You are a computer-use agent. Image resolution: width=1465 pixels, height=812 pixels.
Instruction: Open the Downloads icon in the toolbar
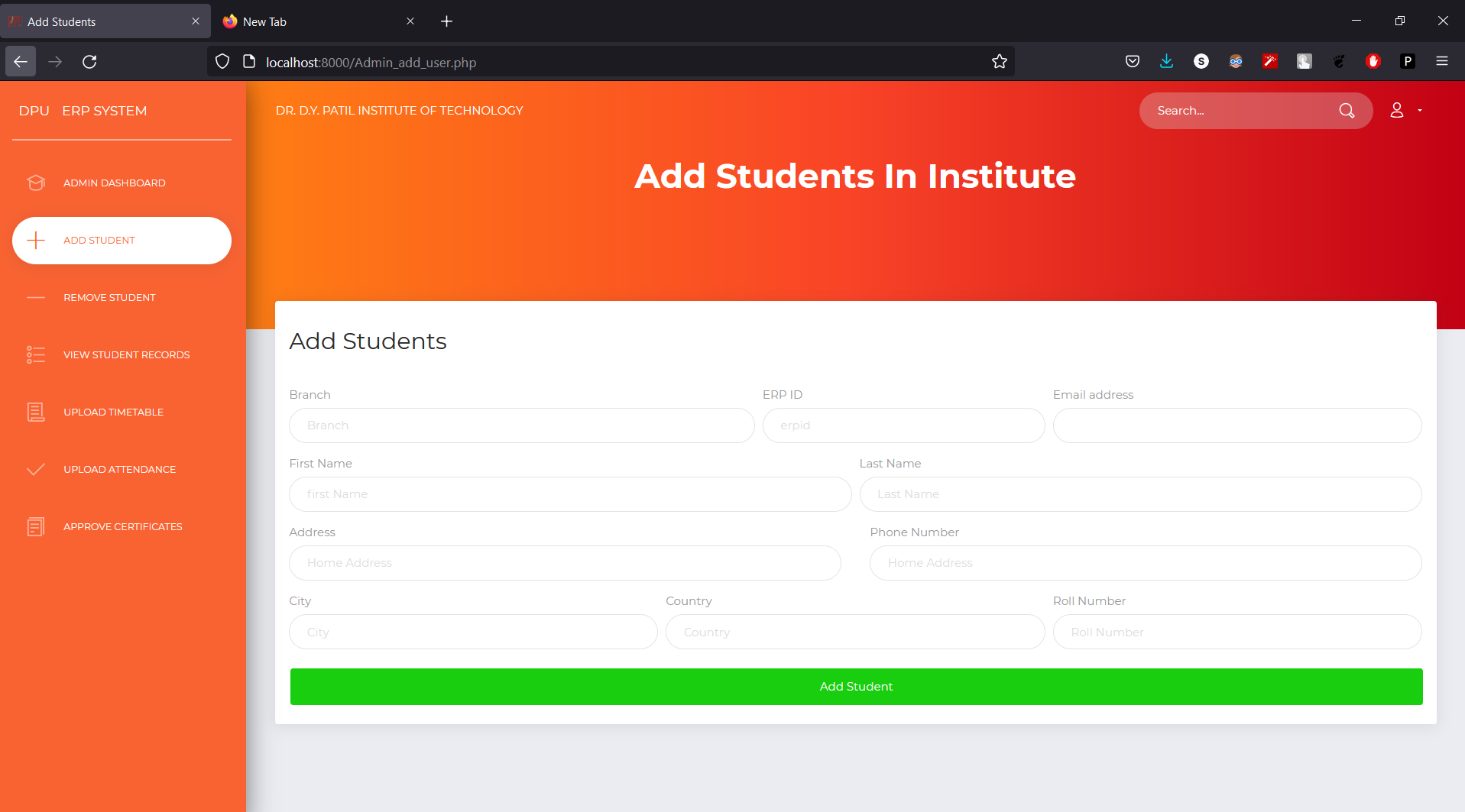click(1166, 61)
